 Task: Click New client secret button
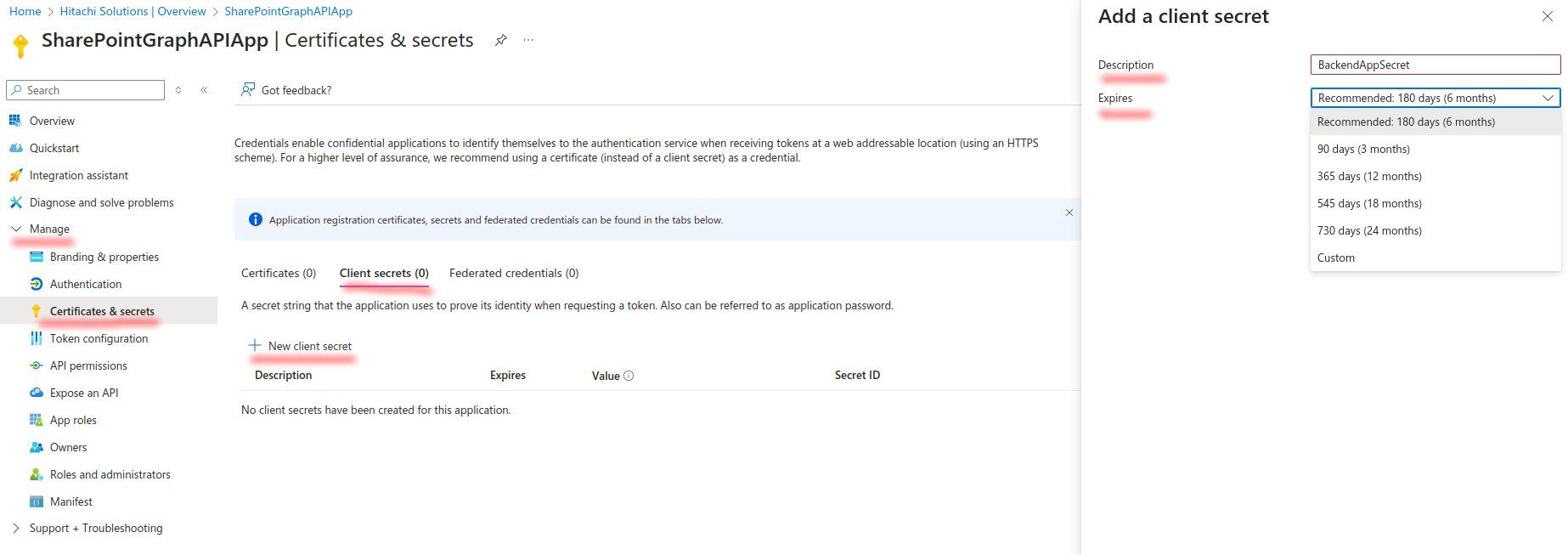tap(300, 346)
